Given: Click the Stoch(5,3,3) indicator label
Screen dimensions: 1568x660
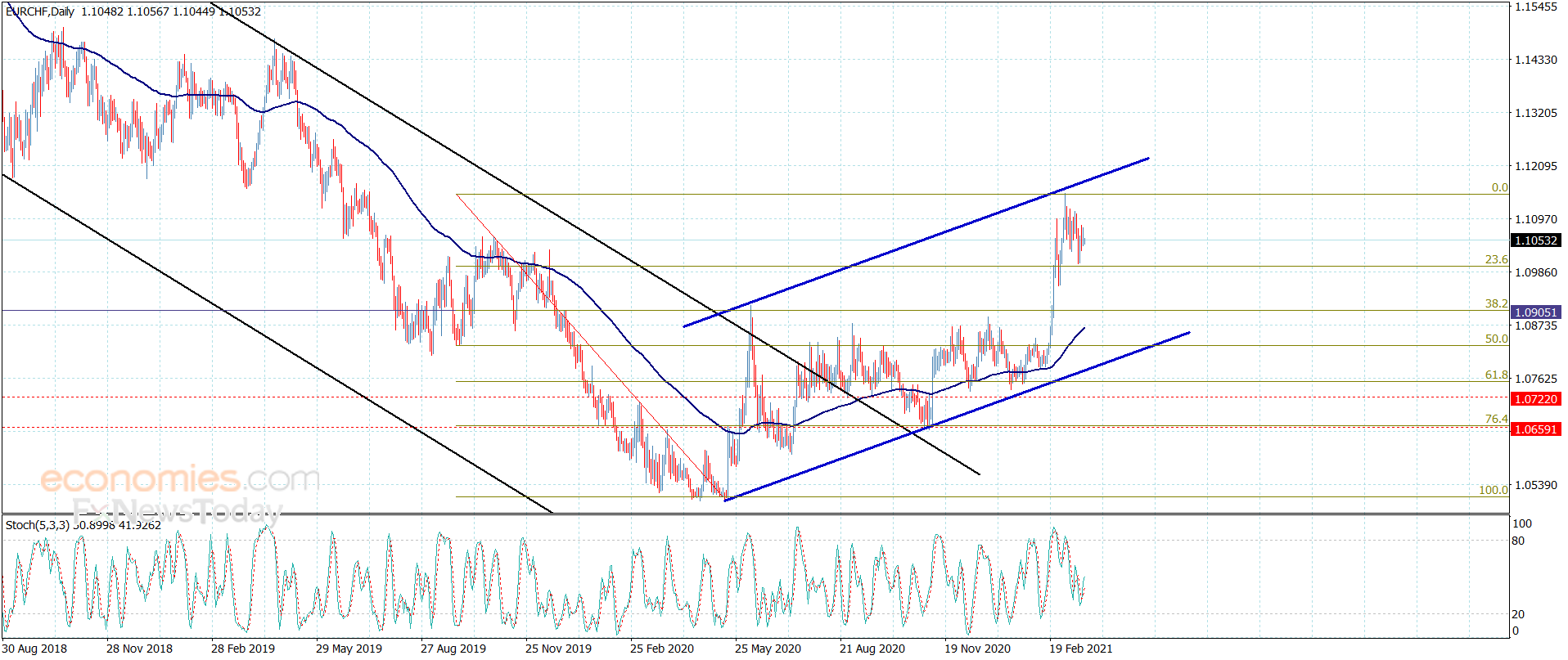Looking at the screenshot, I should (x=38, y=525).
